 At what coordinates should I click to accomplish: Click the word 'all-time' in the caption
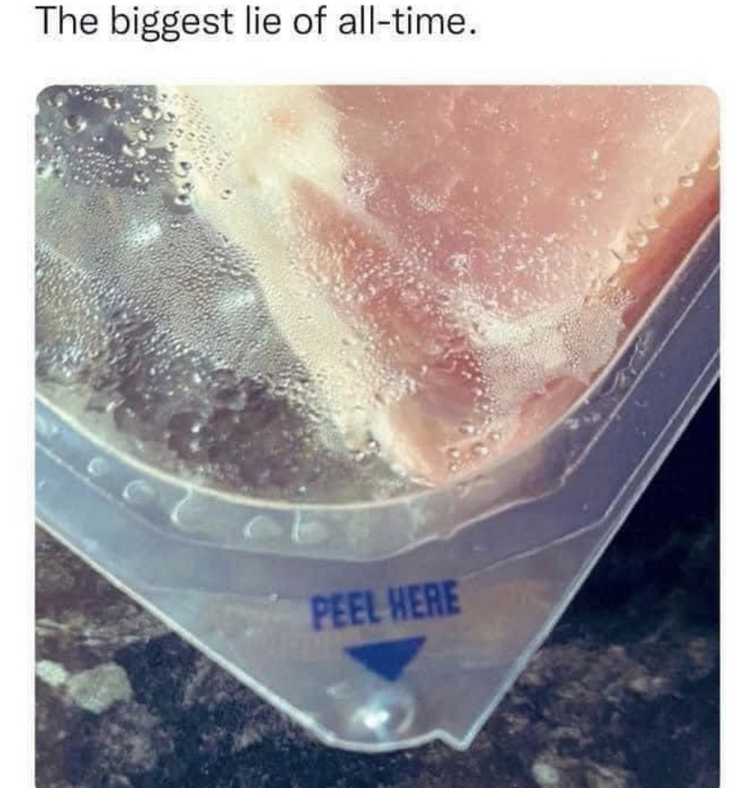click(407, 22)
